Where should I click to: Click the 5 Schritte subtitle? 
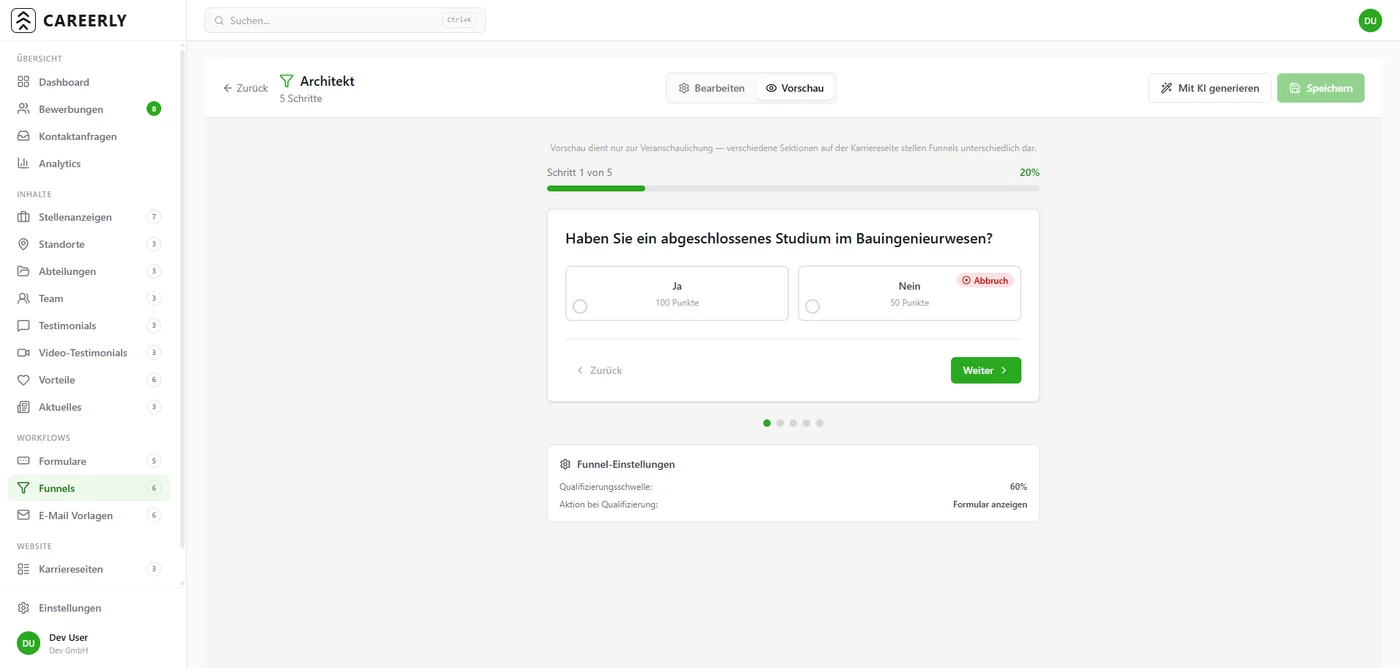(301, 99)
